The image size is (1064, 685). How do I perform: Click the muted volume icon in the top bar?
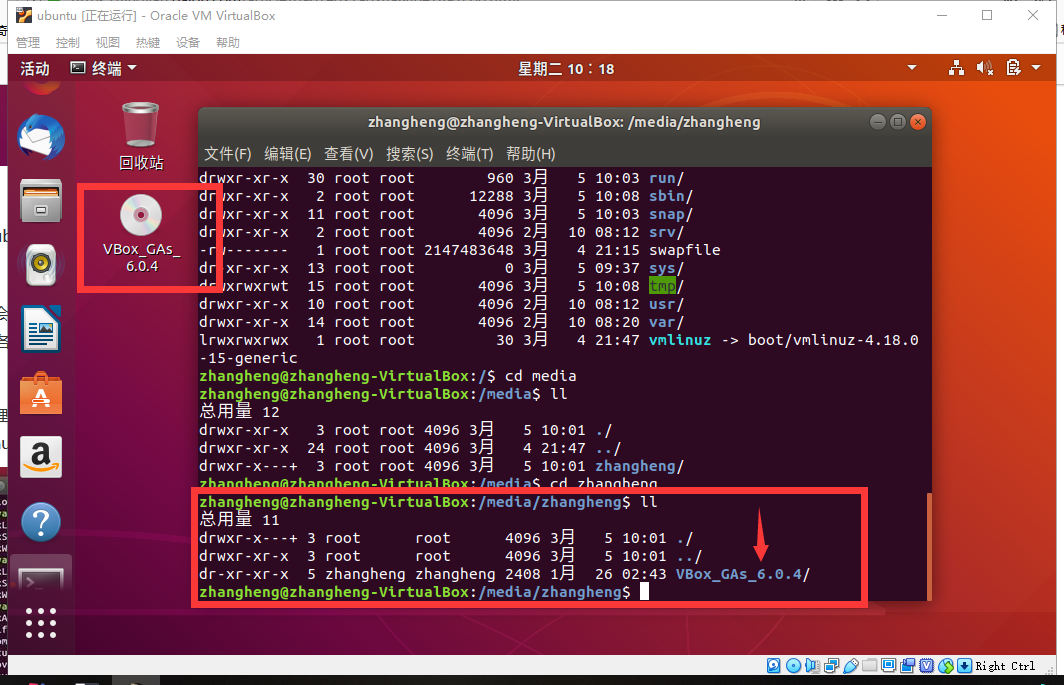(985, 68)
